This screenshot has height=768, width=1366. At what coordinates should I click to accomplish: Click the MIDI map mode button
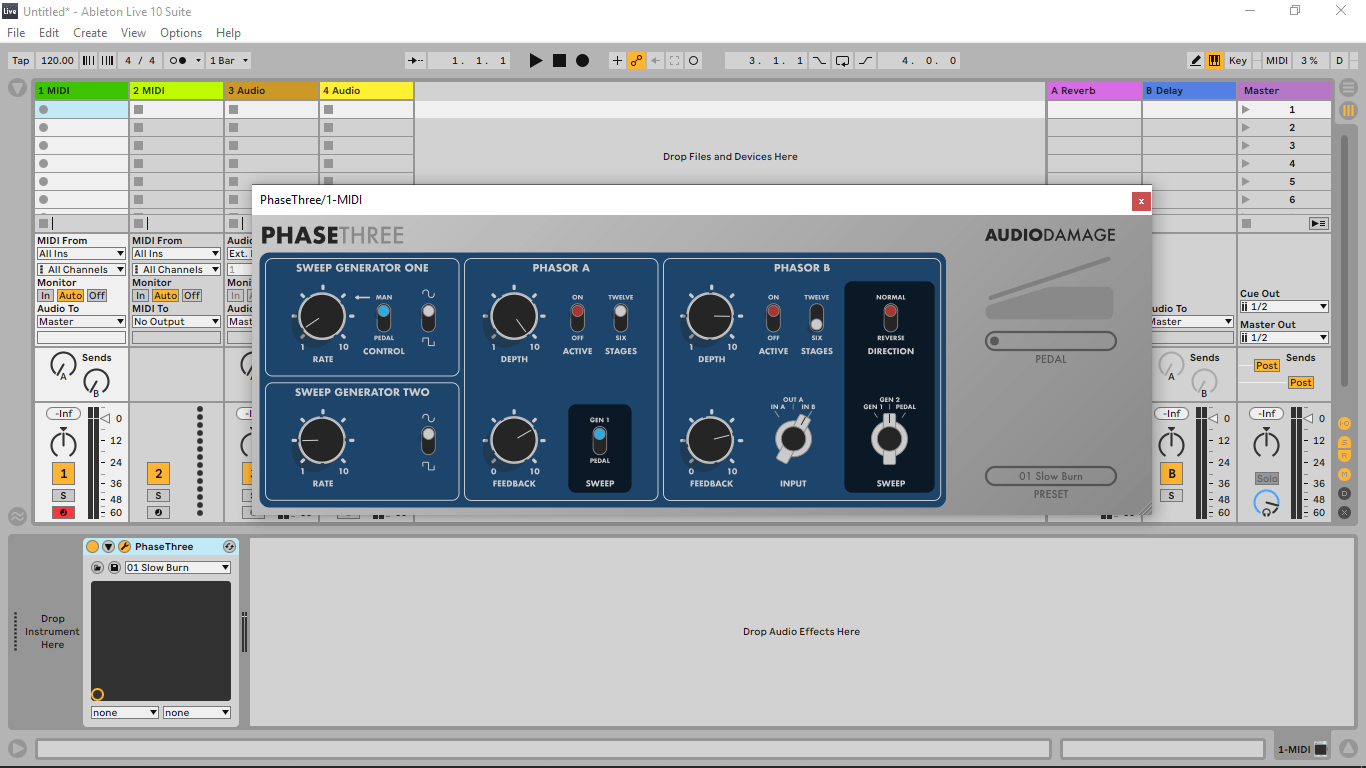(x=1277, y=61)
